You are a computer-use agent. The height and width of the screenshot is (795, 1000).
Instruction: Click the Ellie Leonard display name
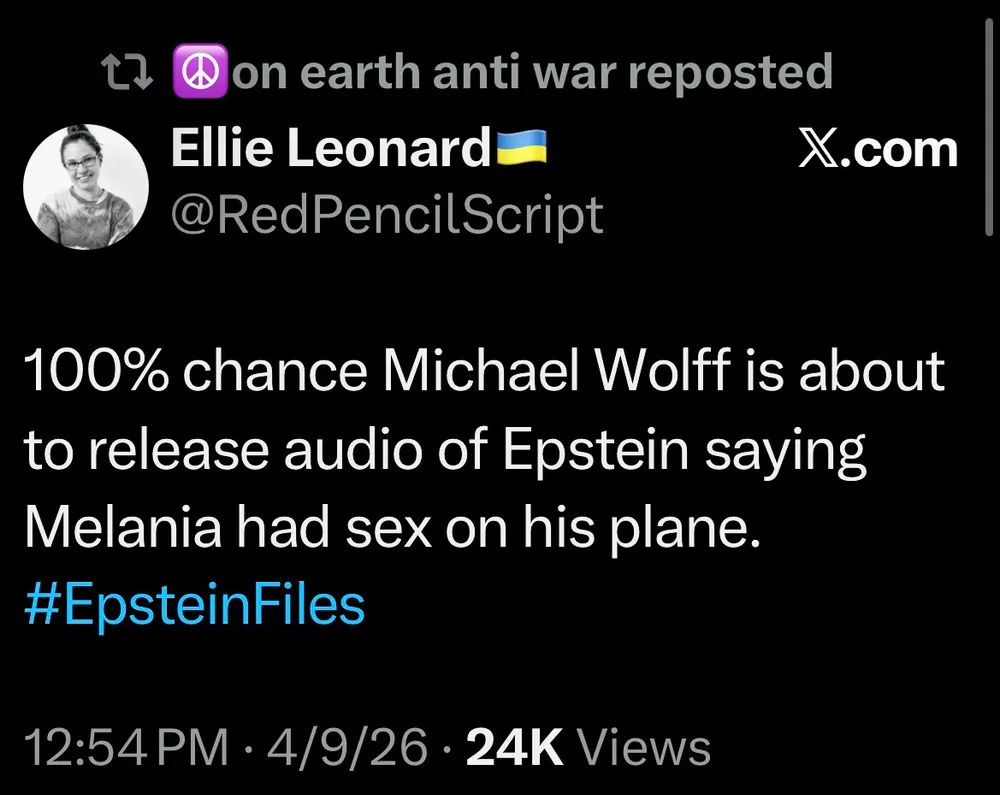coord(330,150)
